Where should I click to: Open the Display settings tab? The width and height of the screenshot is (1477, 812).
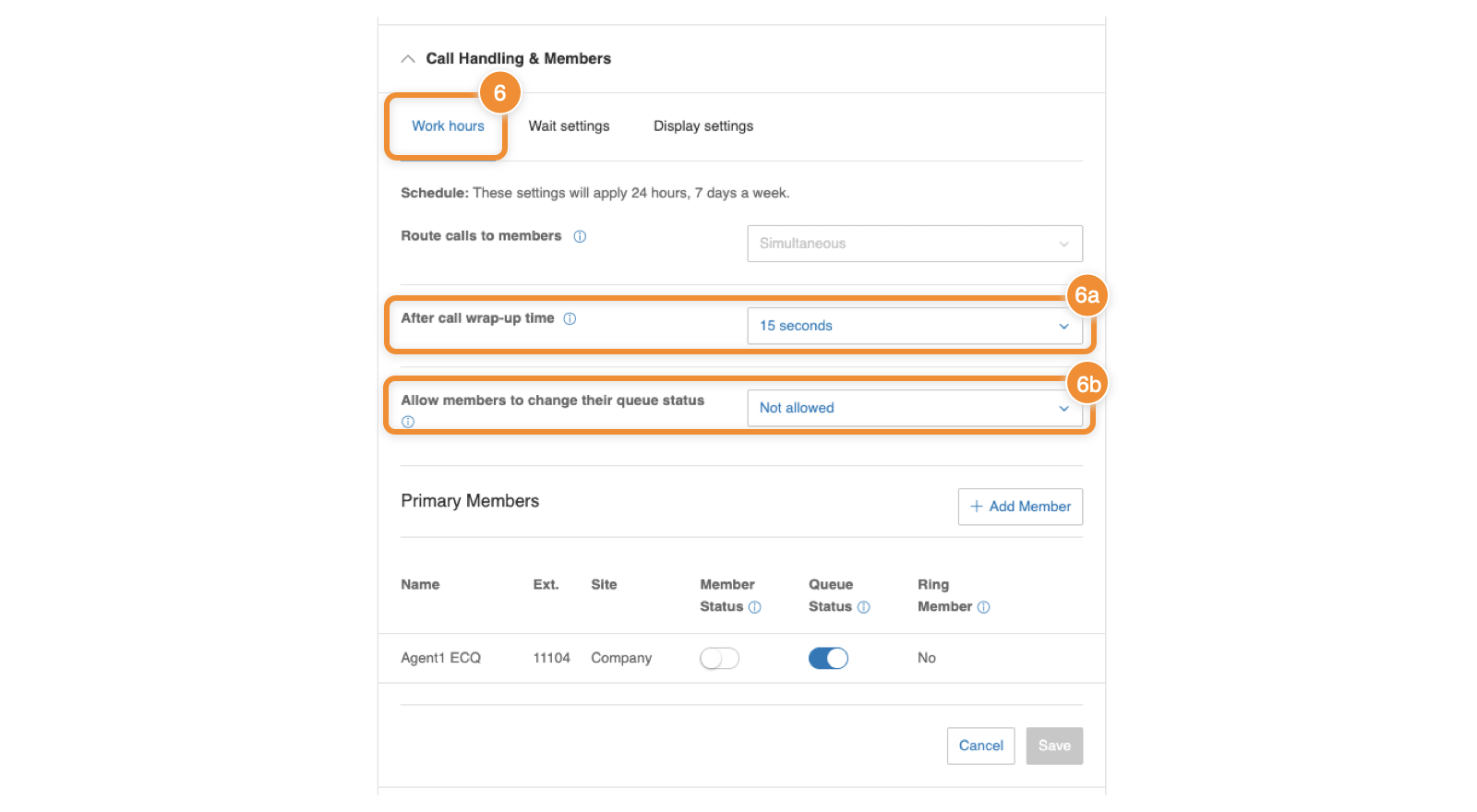(x=702, y=126)
